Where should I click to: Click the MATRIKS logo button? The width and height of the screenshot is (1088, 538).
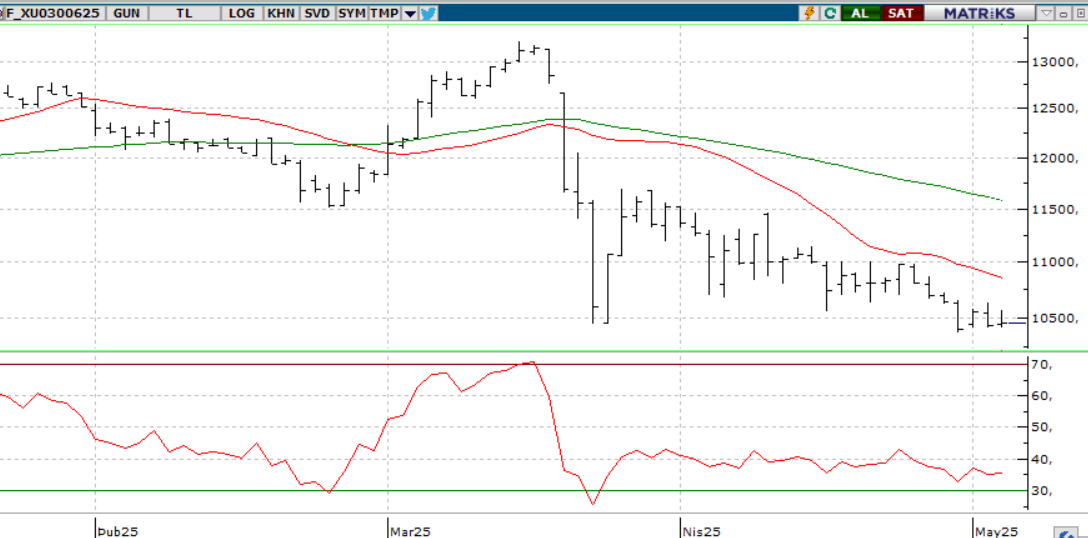[x=979, y=13]
